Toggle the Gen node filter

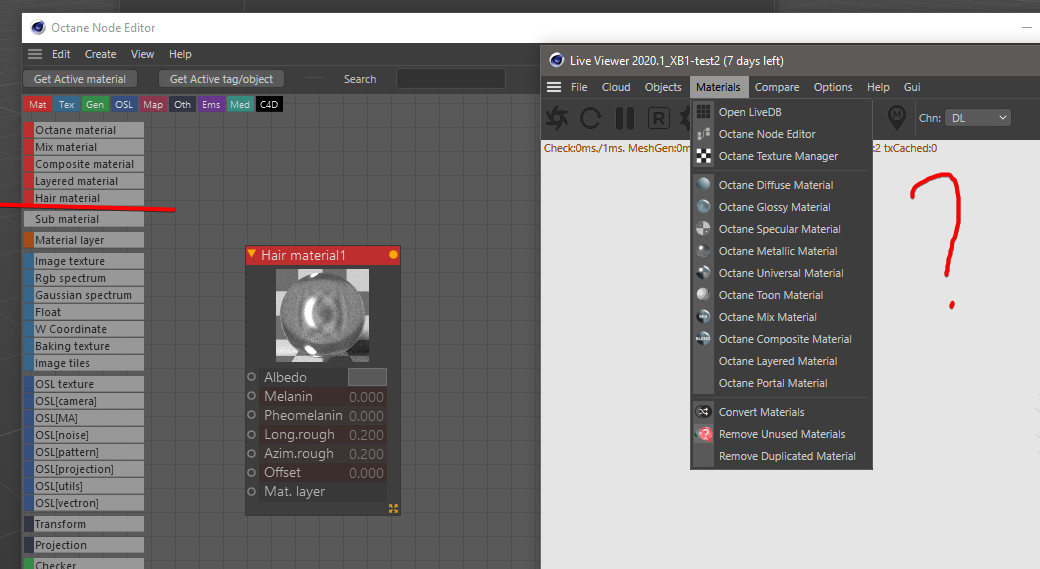[95, 104]
